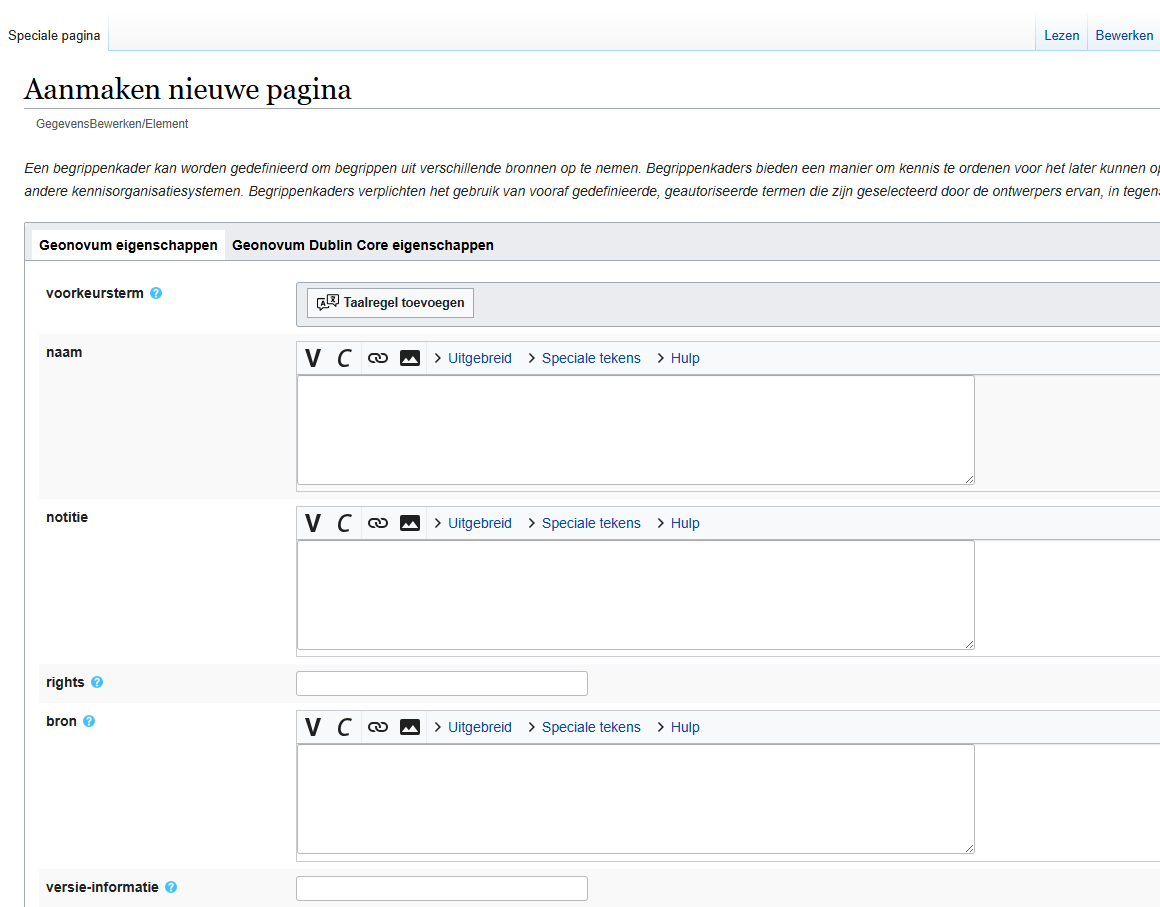Click help icon next to bron label
1160x907 pixels.
pyautogui.click(x=89, y=721)
